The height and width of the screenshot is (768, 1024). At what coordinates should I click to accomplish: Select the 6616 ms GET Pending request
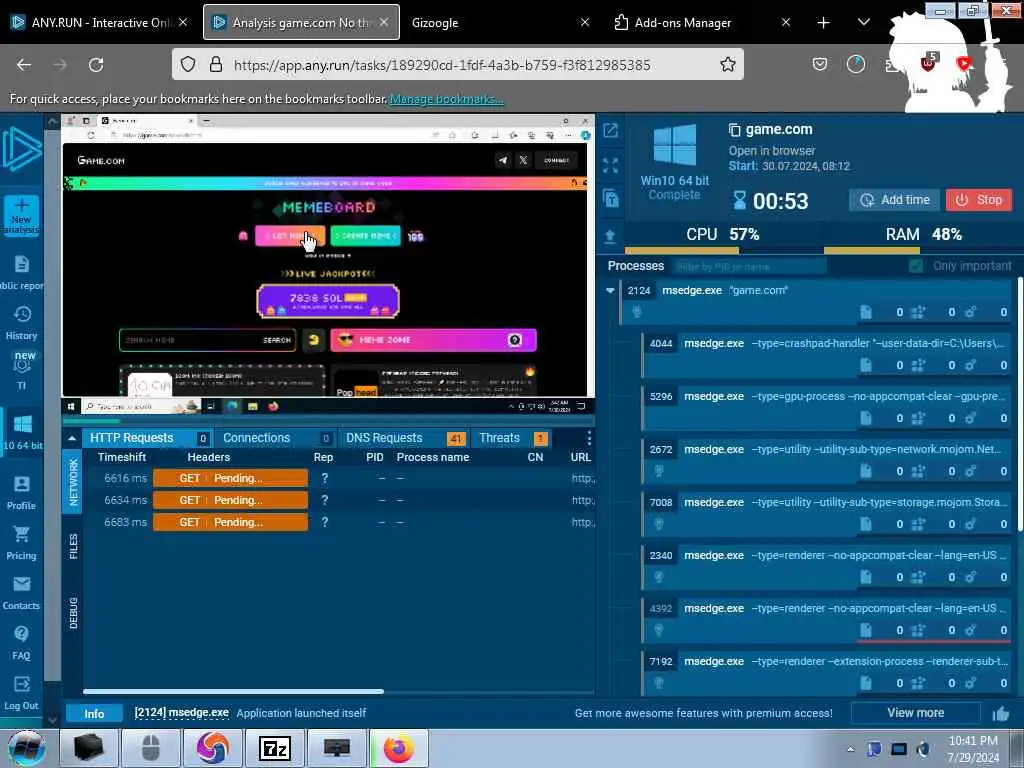(340, 478)
